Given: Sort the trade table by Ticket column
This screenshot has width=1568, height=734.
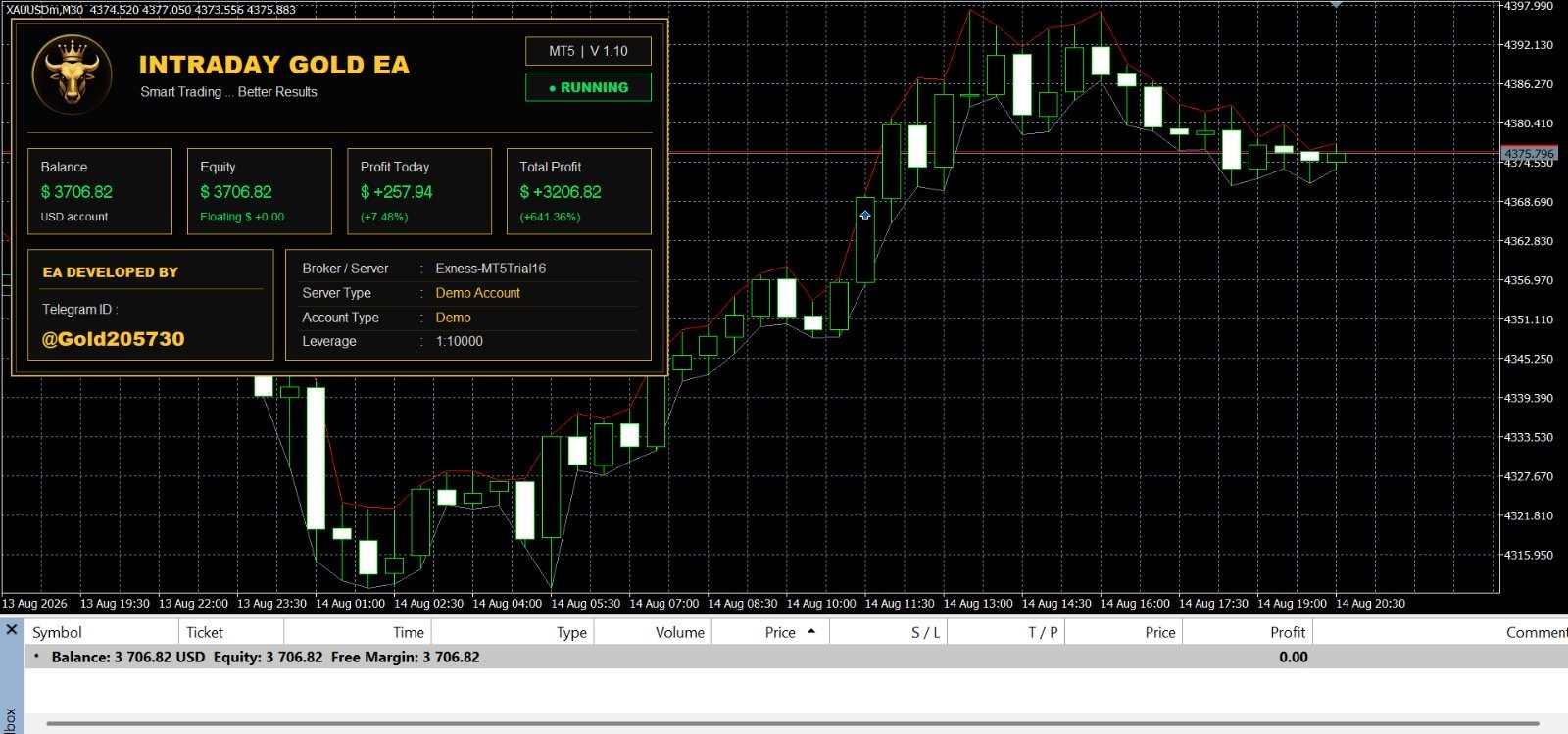Looking at the screenshot, I should coord(231,632).
